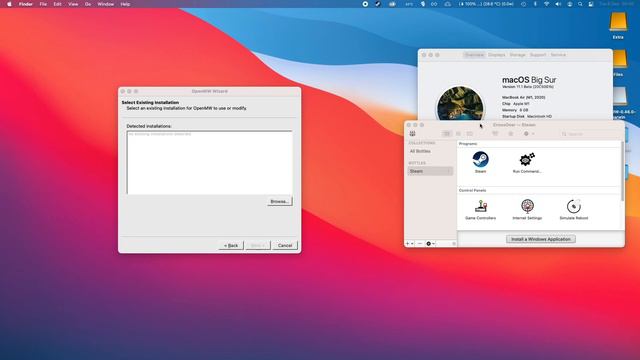Open Game Controllers control panel
Screen dimensions: 640x360
point(481,206)
